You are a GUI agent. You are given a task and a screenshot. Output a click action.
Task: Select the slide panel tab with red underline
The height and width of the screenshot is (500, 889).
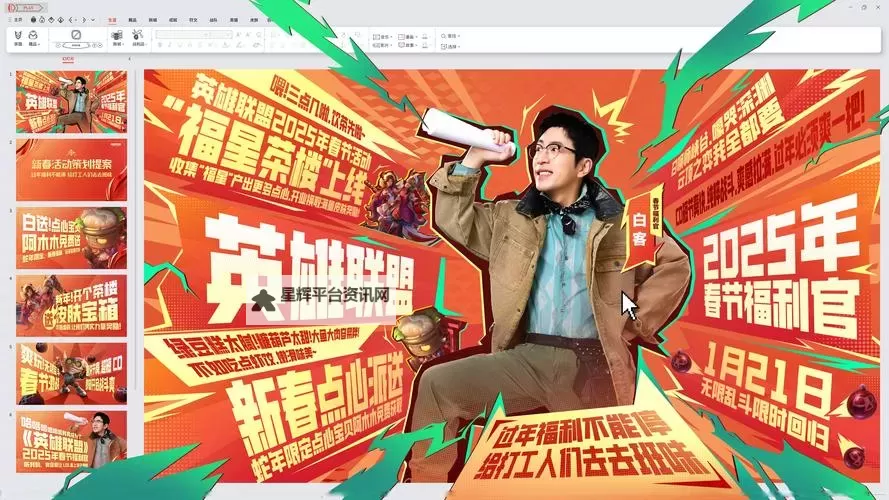coord(68,58)
